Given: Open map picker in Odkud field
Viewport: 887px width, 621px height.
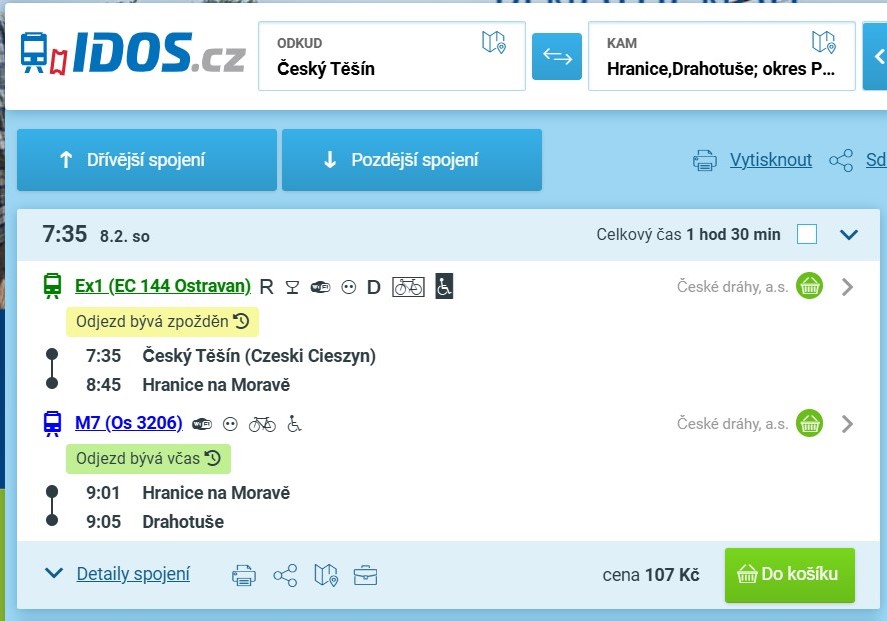Looking at the screenshot, I should tap(493, 42).
